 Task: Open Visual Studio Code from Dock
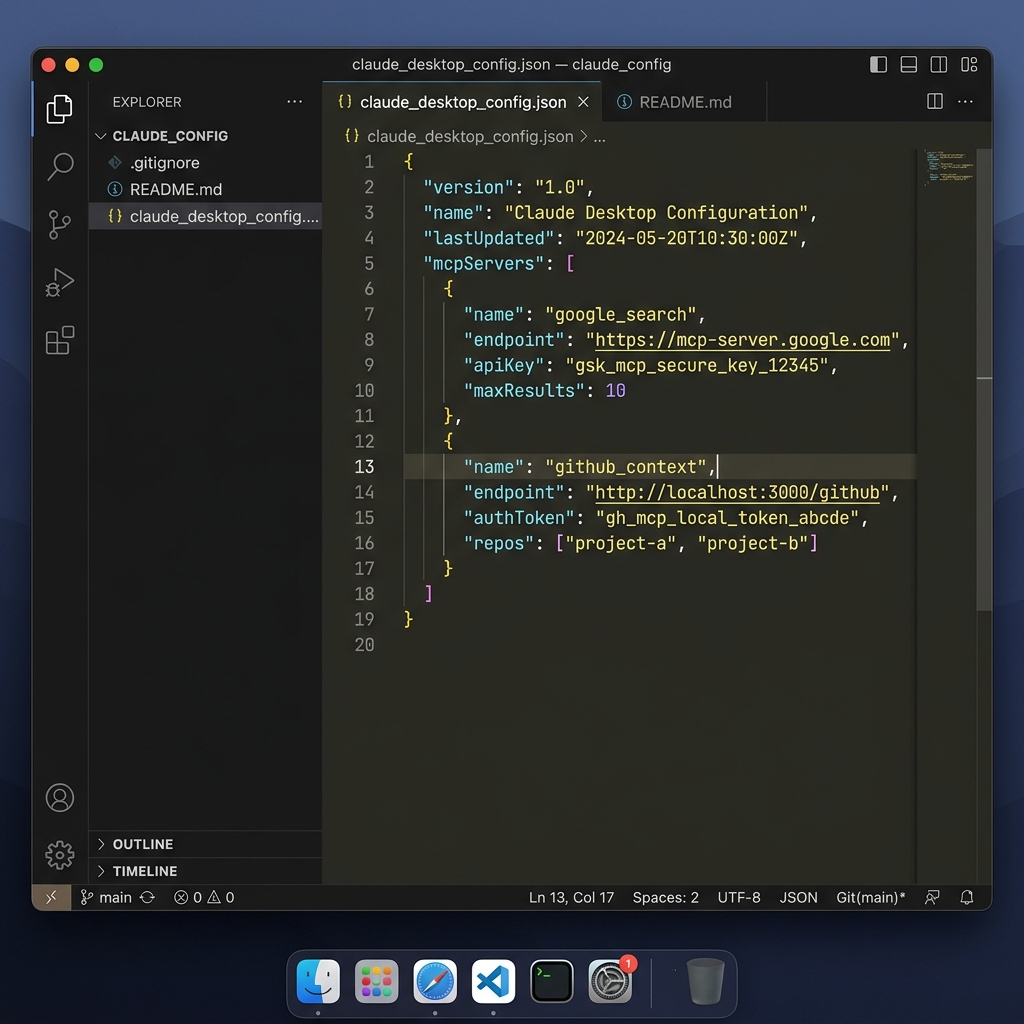click(x=493, y=981)
